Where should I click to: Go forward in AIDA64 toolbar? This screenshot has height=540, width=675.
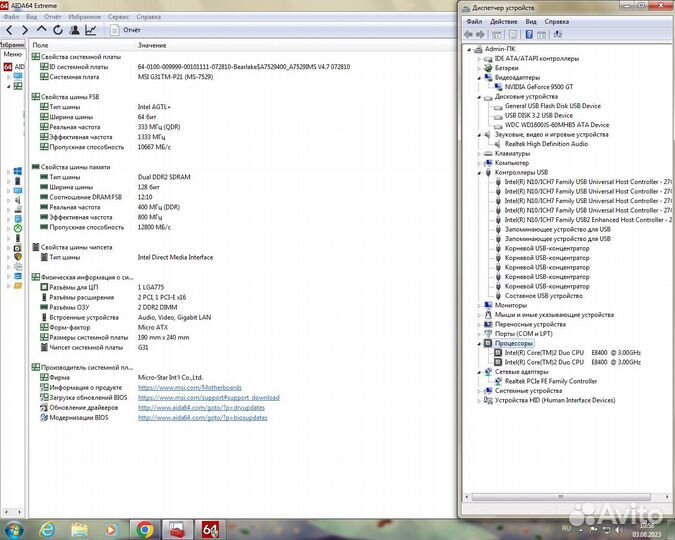(x=25, y=30)
